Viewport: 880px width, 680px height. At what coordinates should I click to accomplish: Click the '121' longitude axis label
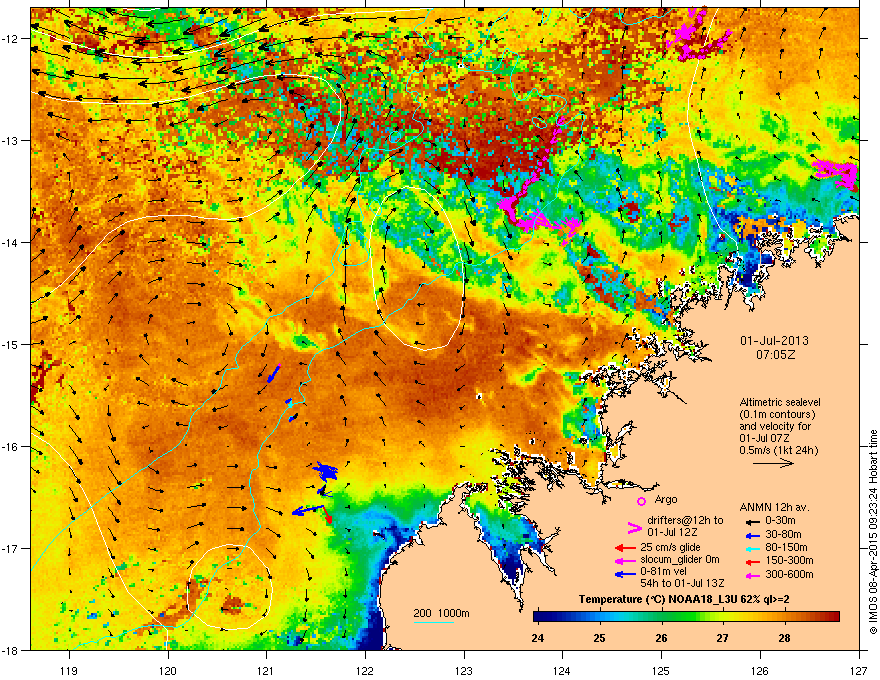(266, 670)
